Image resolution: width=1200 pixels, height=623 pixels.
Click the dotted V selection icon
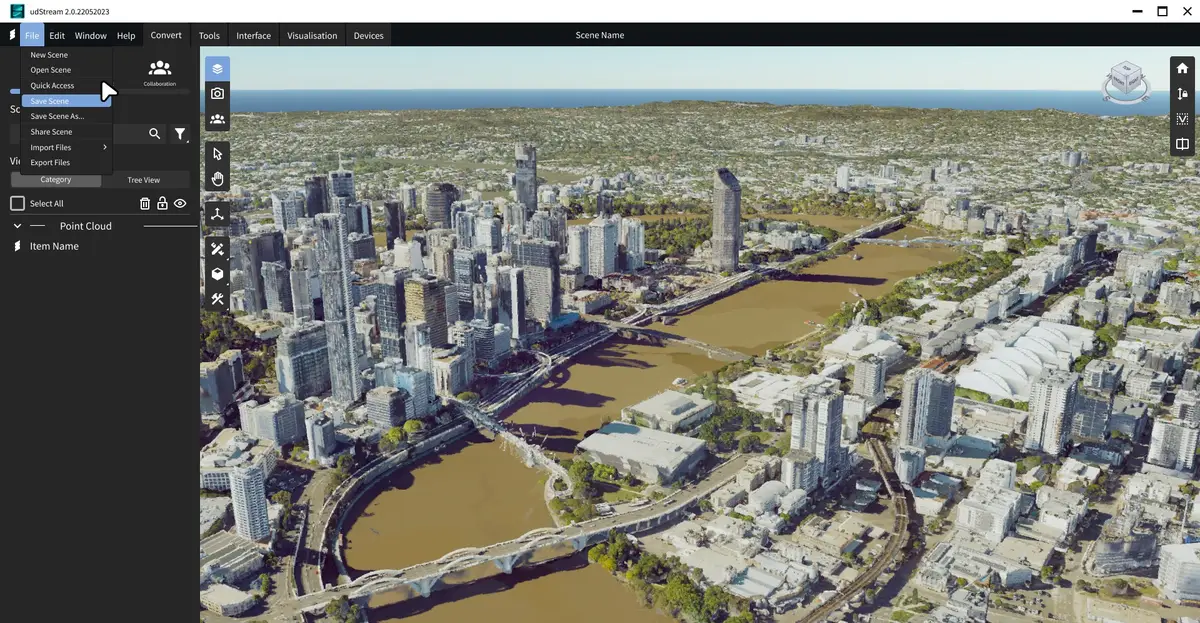[1182, 119]
